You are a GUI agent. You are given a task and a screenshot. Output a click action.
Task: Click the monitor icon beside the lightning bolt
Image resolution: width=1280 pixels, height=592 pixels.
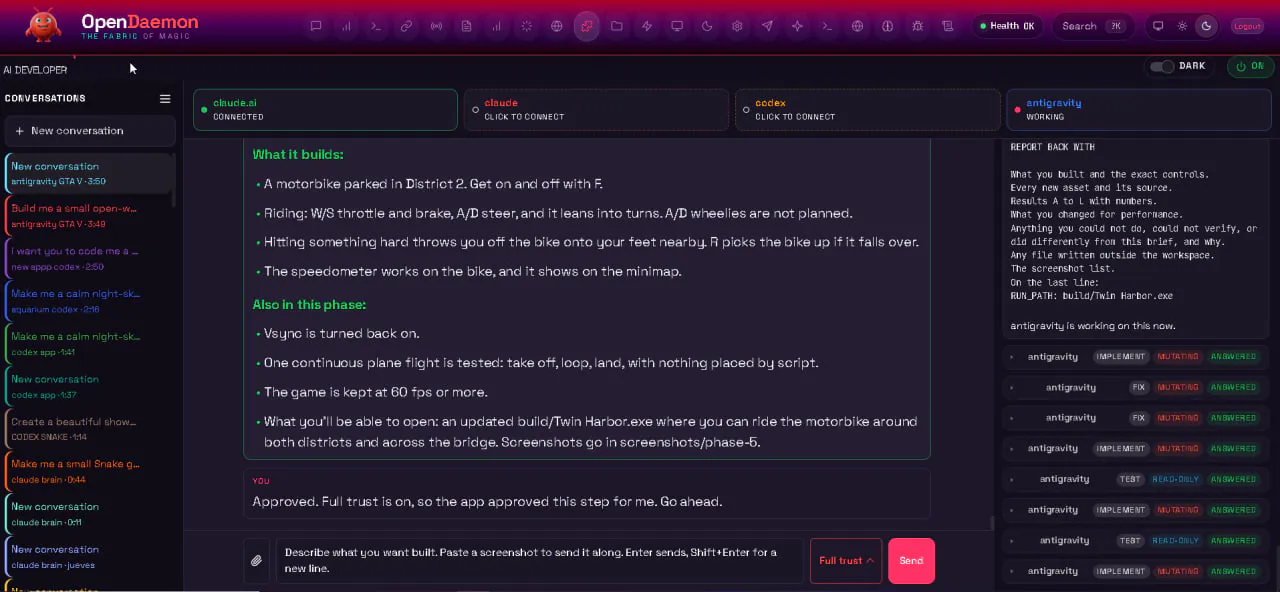(x=677, y=26)
